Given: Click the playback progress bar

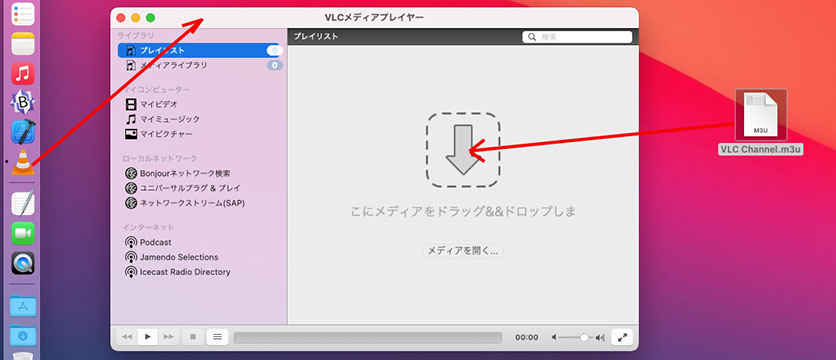Looking at the screenshot, I should coord(368,338).
